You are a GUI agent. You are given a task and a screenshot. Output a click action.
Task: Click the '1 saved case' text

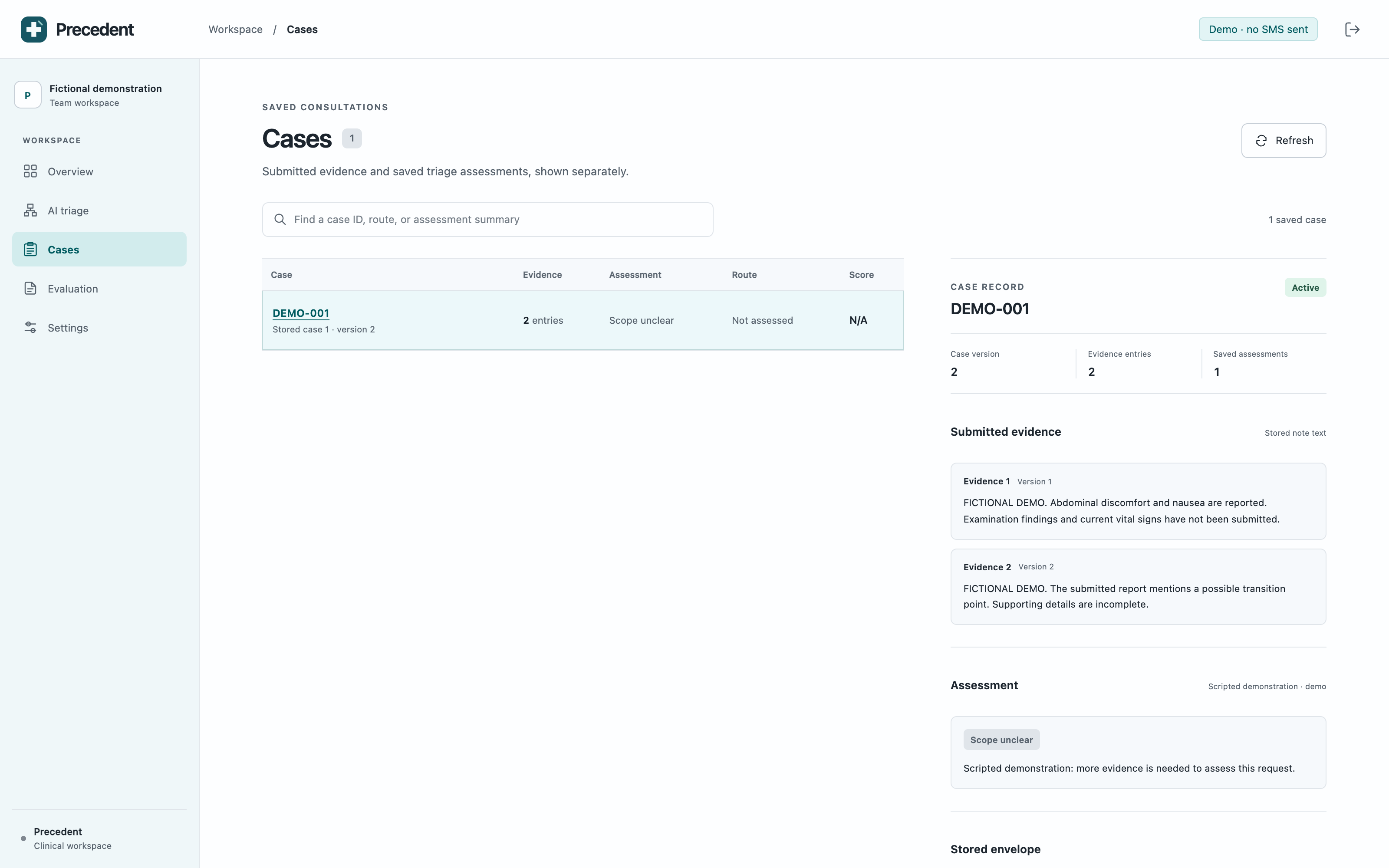point(1297,220)
